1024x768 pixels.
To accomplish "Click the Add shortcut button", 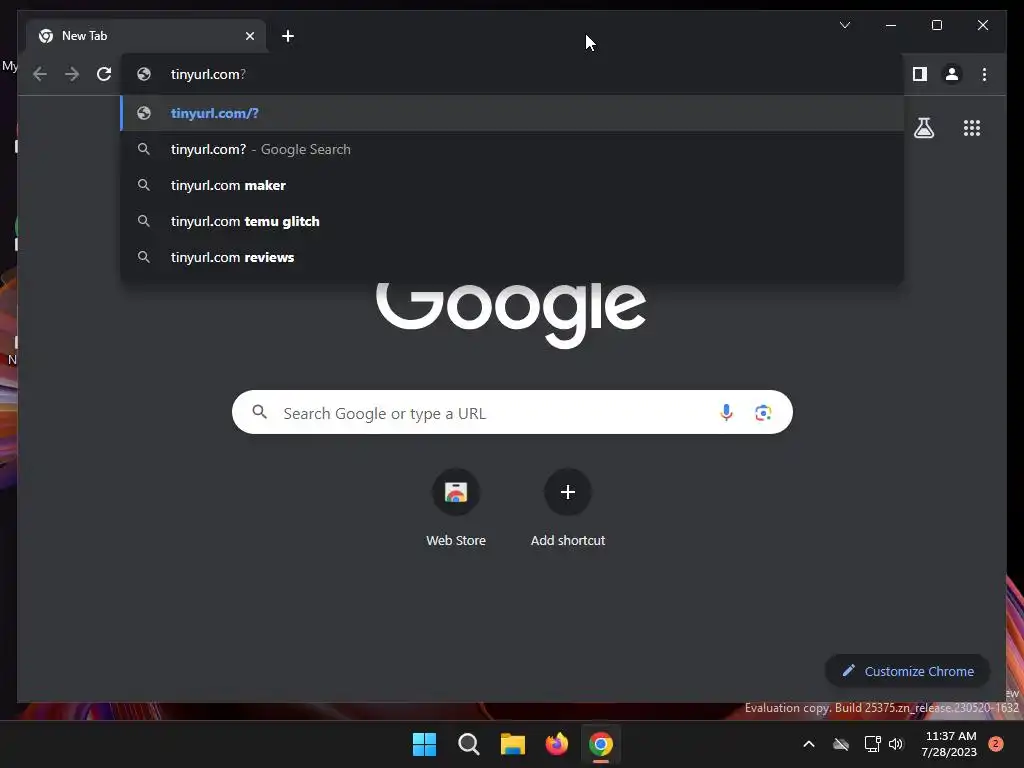I will click(x=568, y=507).
